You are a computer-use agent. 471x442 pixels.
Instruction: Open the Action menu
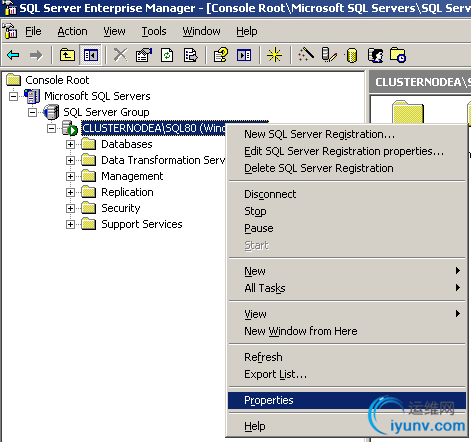click(x=72, y=31)
